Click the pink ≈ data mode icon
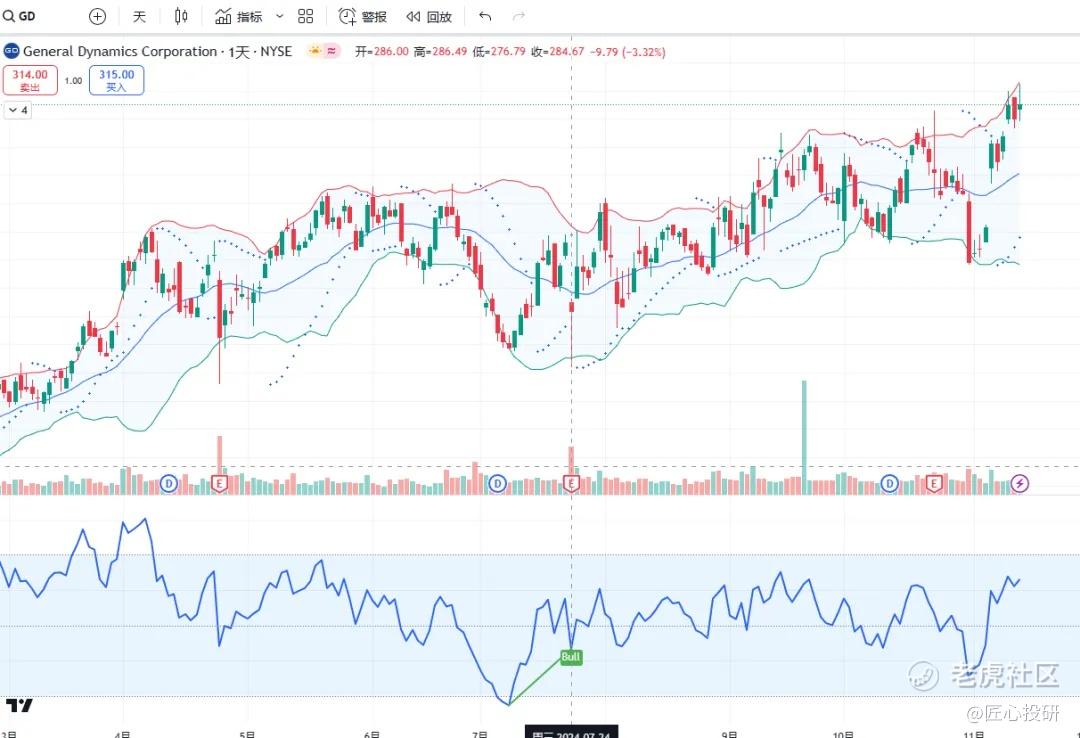Screen dimensions: 1080x738 pyautogui.click(x=332, y=51)
